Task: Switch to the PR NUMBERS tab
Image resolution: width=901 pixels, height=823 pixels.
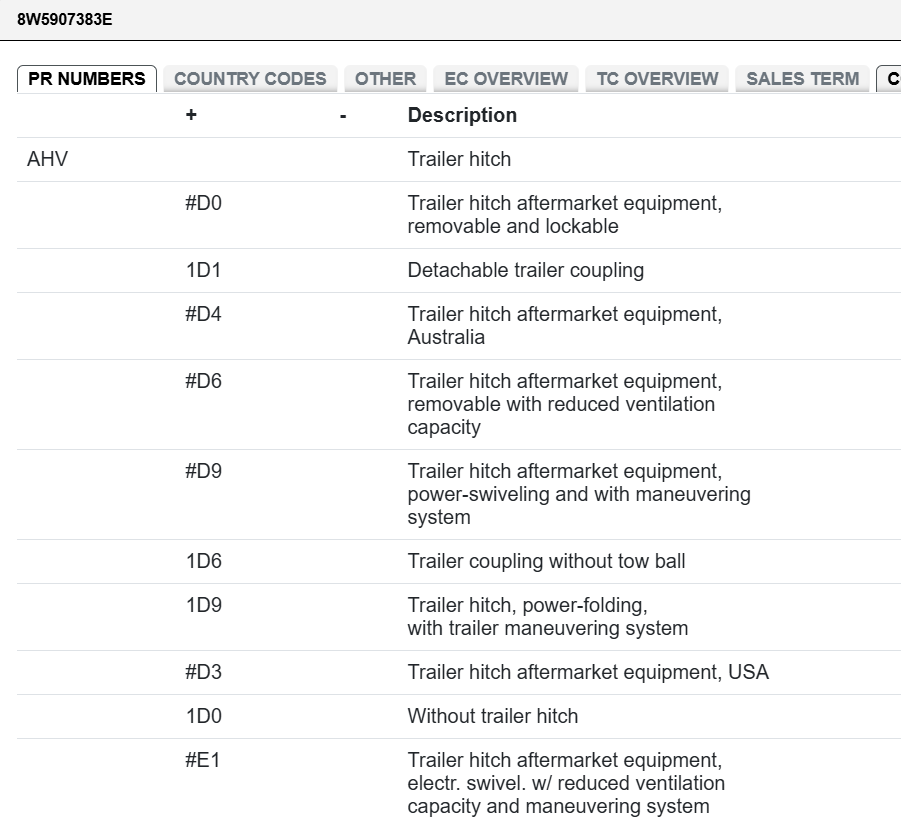Action: pyautogui.click(x=87, y=79)
